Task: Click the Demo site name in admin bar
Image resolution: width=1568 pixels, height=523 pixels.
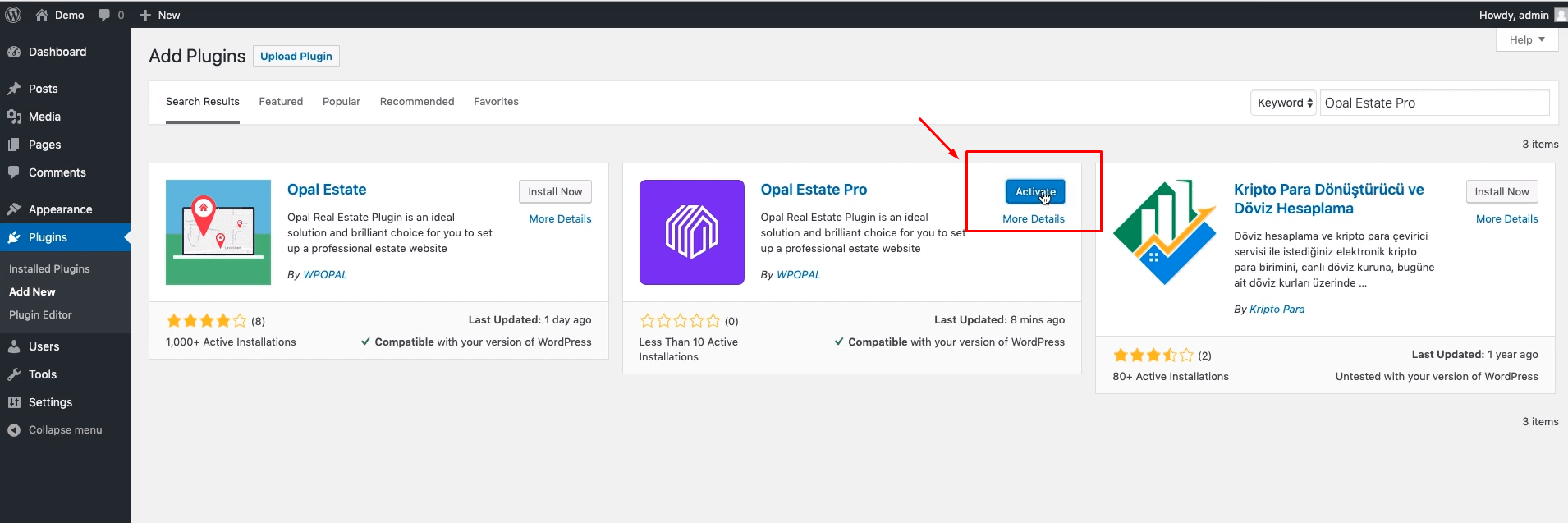Action: click(70, 15)
